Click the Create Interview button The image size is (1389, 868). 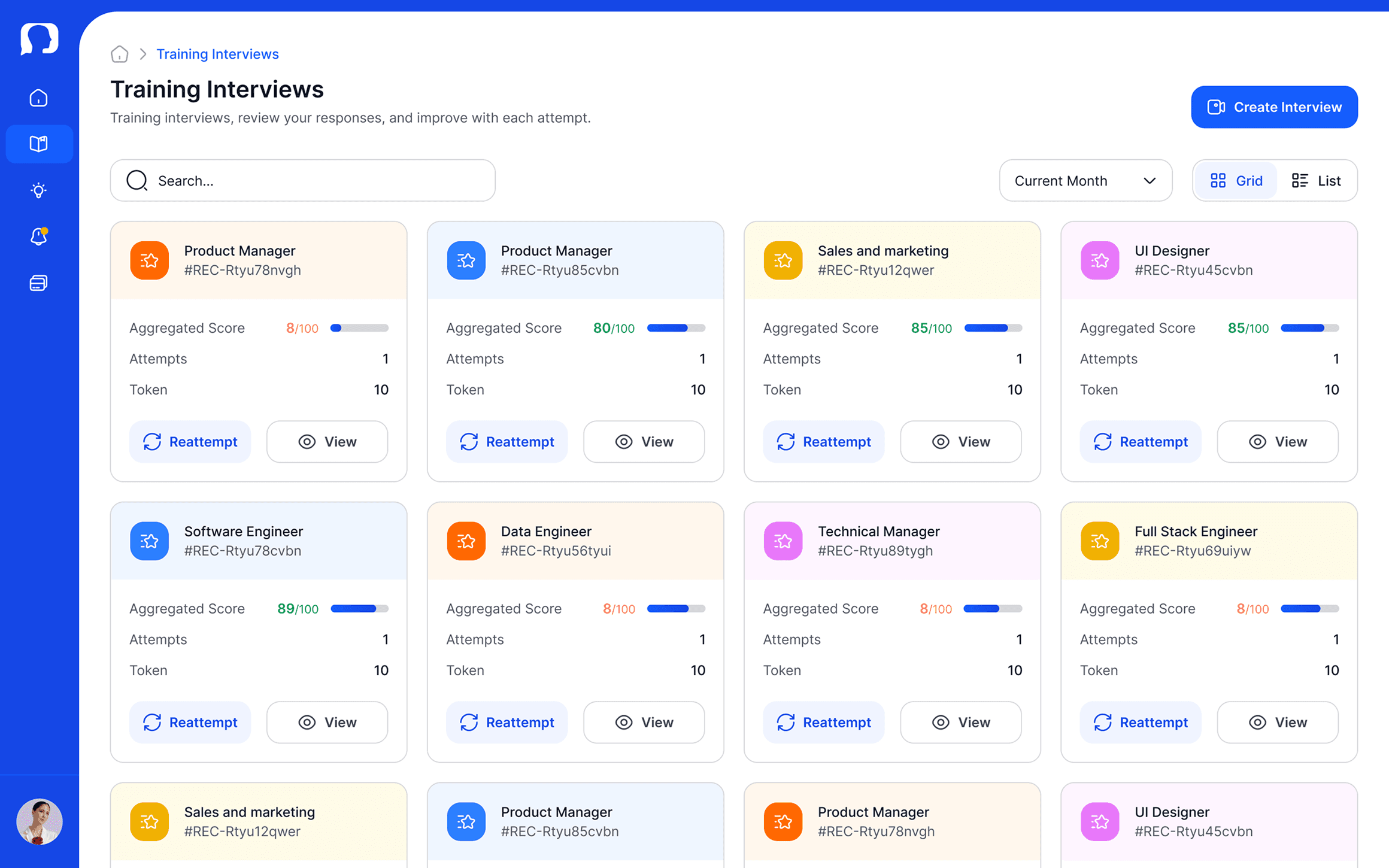[1274, 107]
